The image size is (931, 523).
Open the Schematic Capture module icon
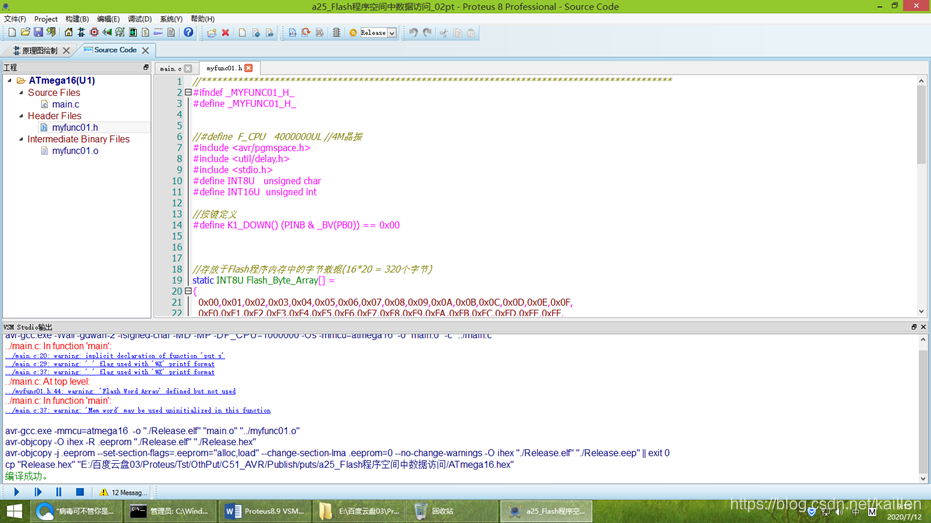click(x=81, y=33)
